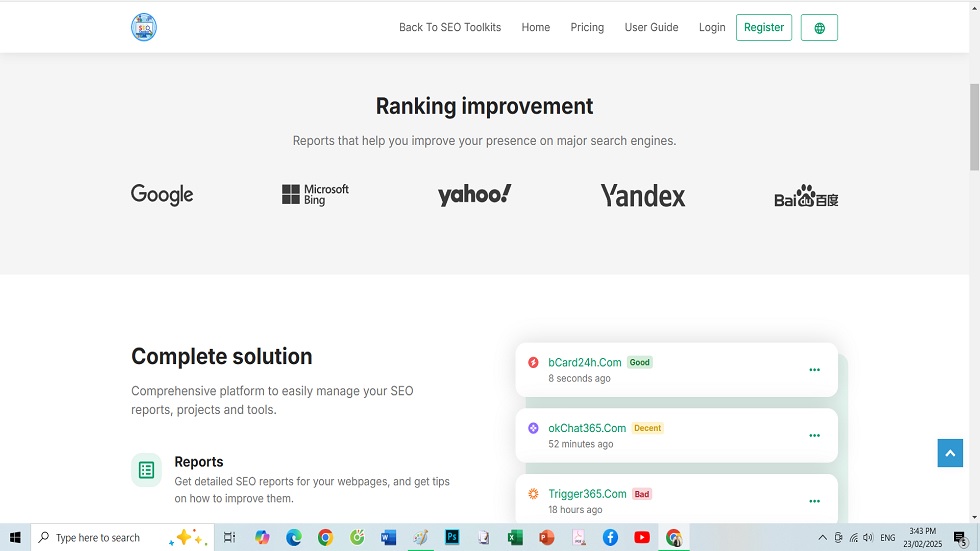Open three-dot menu for Trigger365.Com
The height and width of the screenshot is (551, 980).
[814, 501]
